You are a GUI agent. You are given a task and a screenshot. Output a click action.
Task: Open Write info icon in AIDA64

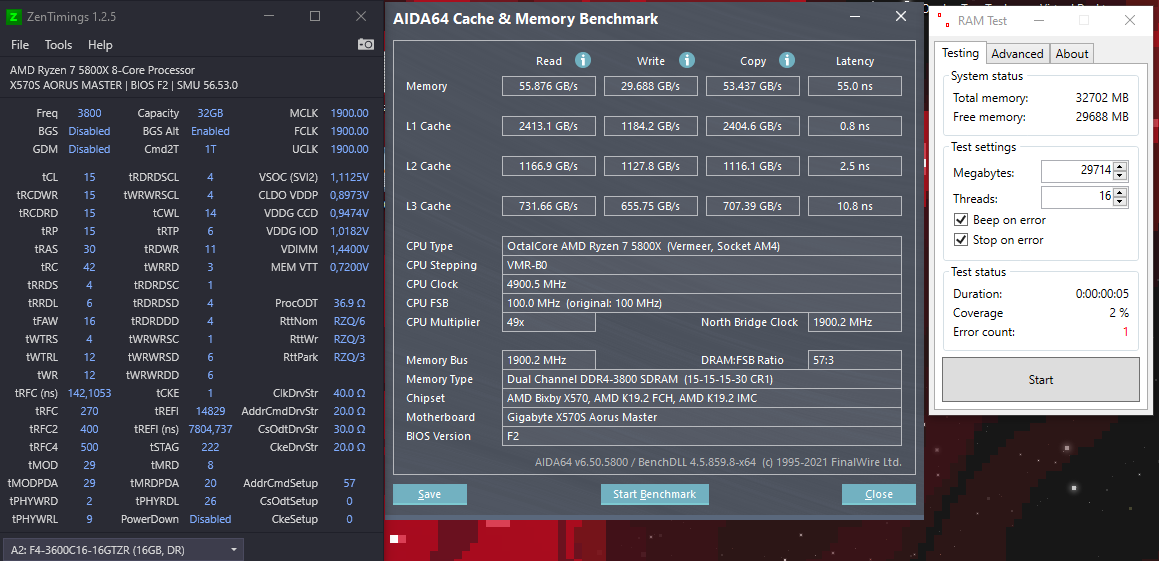(x=687, y=61)
